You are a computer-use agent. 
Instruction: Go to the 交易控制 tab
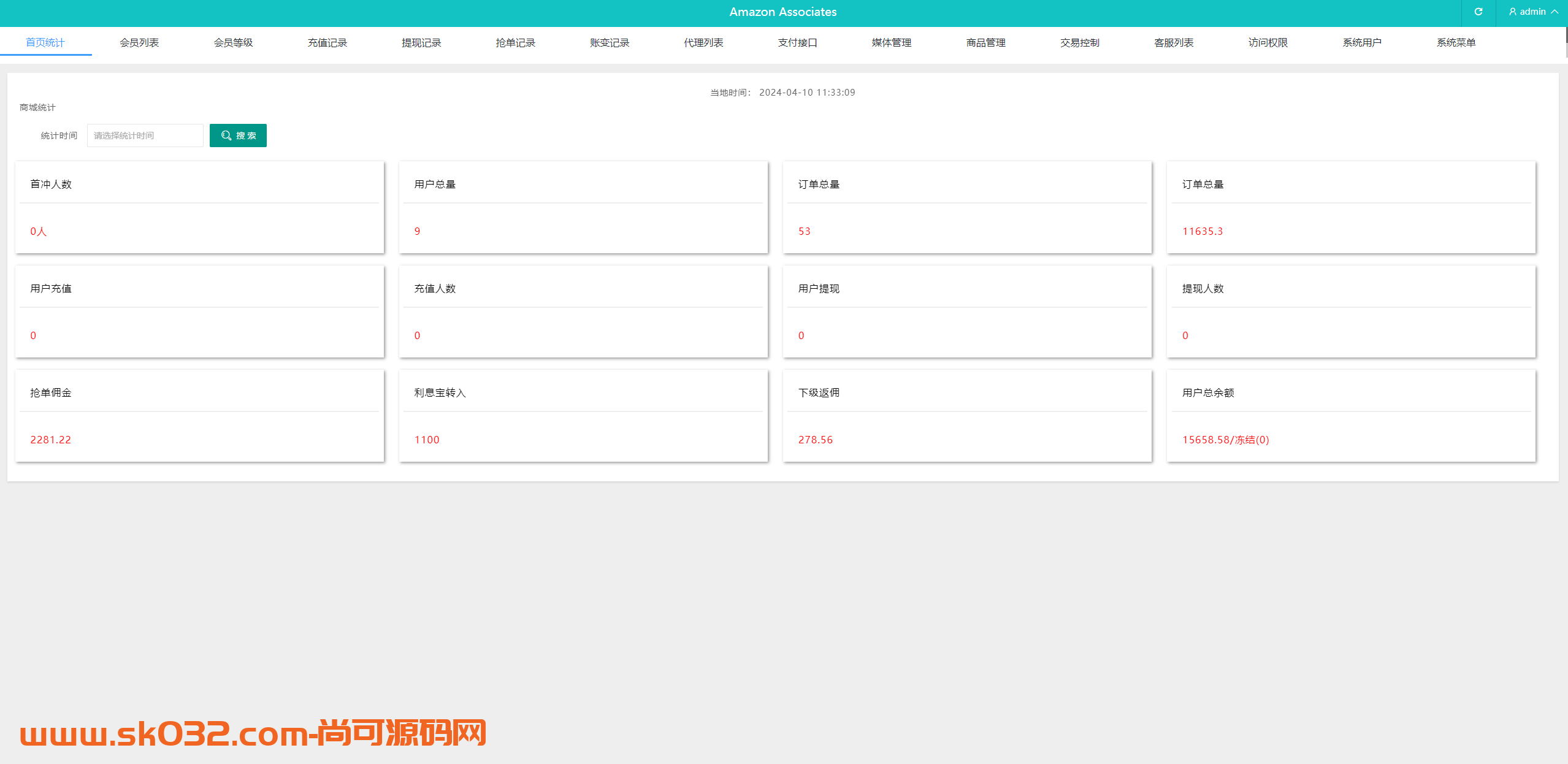coord(1080,42)
